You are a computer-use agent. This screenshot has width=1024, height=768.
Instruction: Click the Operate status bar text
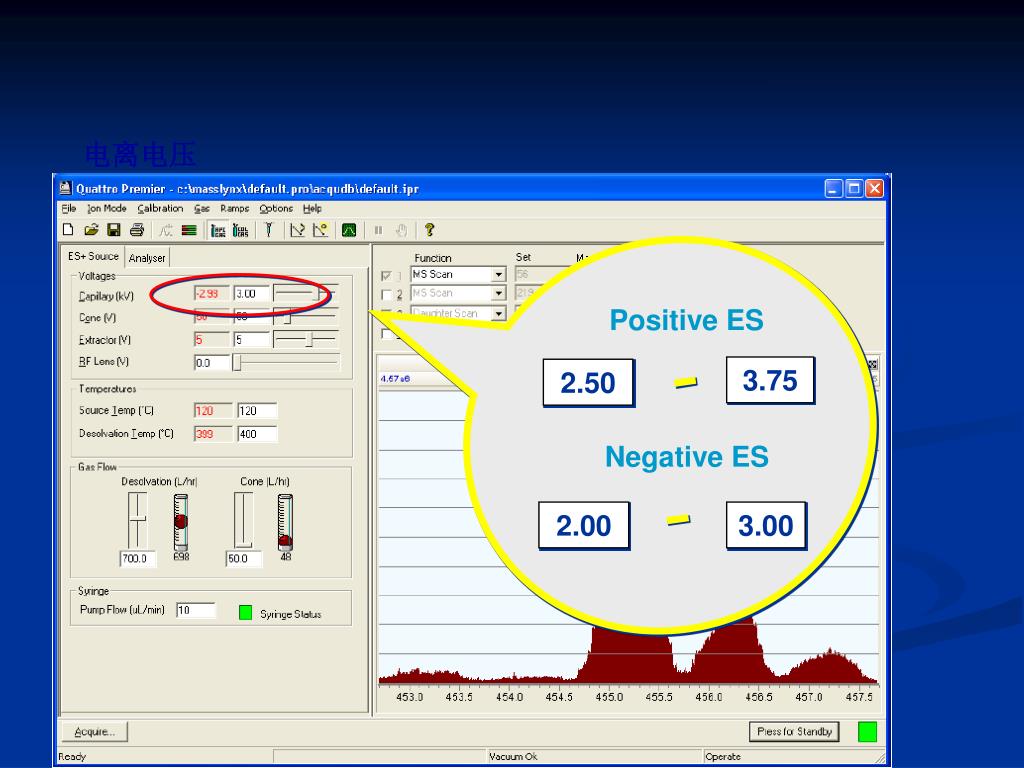[723, 756]
